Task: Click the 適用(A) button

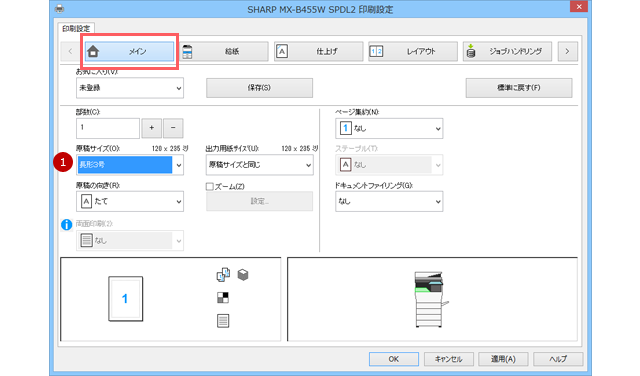Action: click(x=503, y=359)
